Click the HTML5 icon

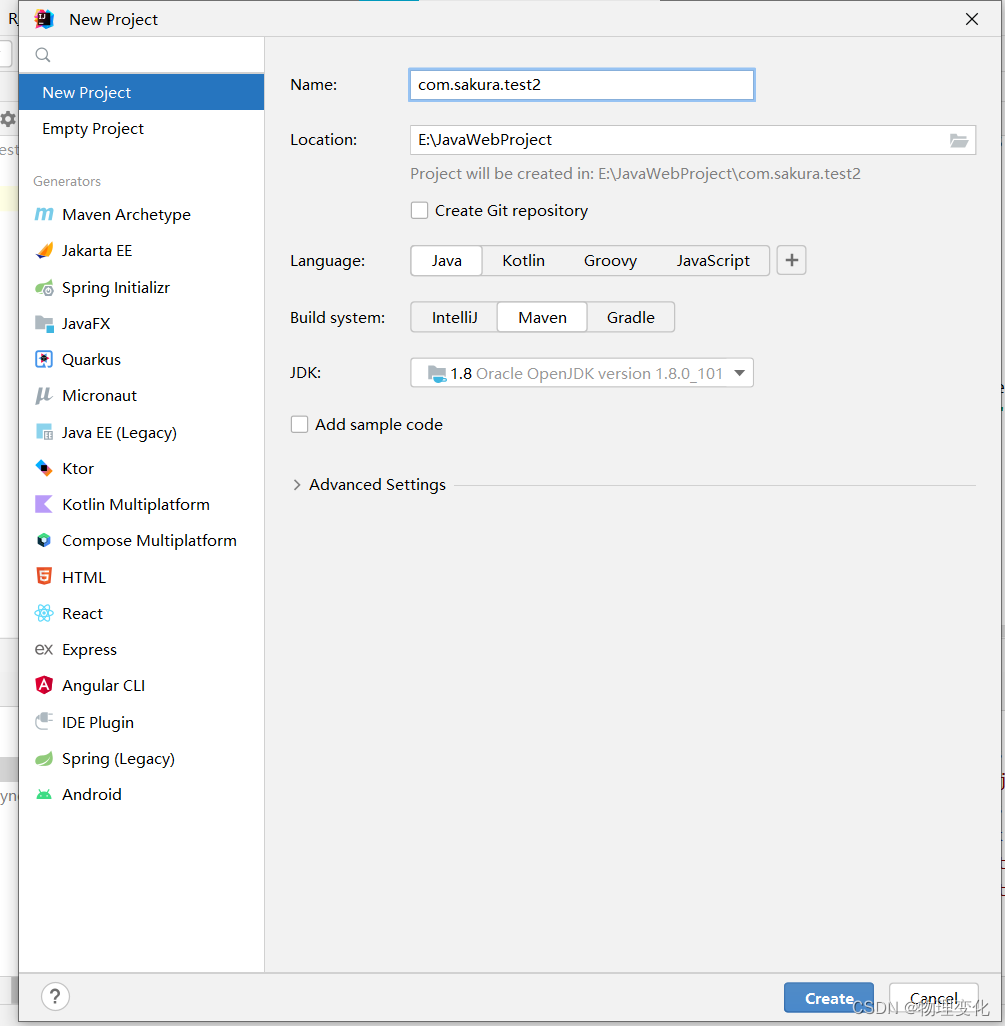coord(44,576)
